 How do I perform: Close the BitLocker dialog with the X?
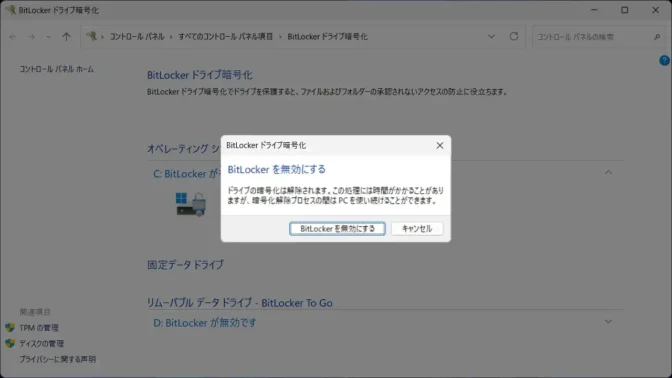click(440, 145)
